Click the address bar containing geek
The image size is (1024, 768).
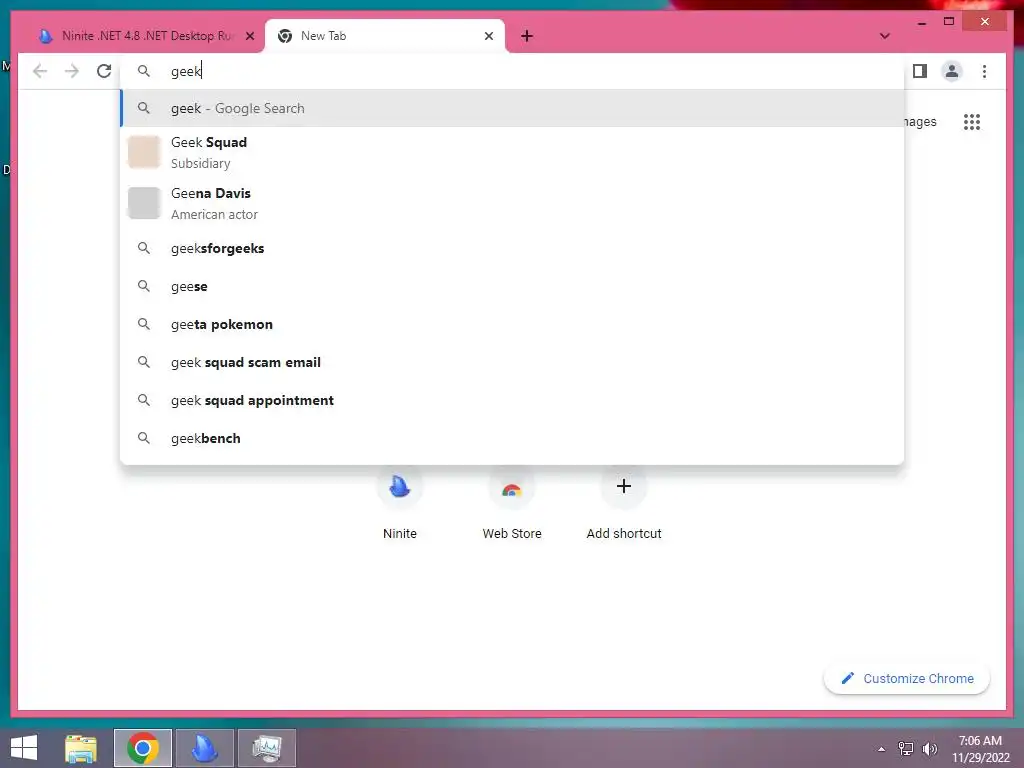click(513, 71)
